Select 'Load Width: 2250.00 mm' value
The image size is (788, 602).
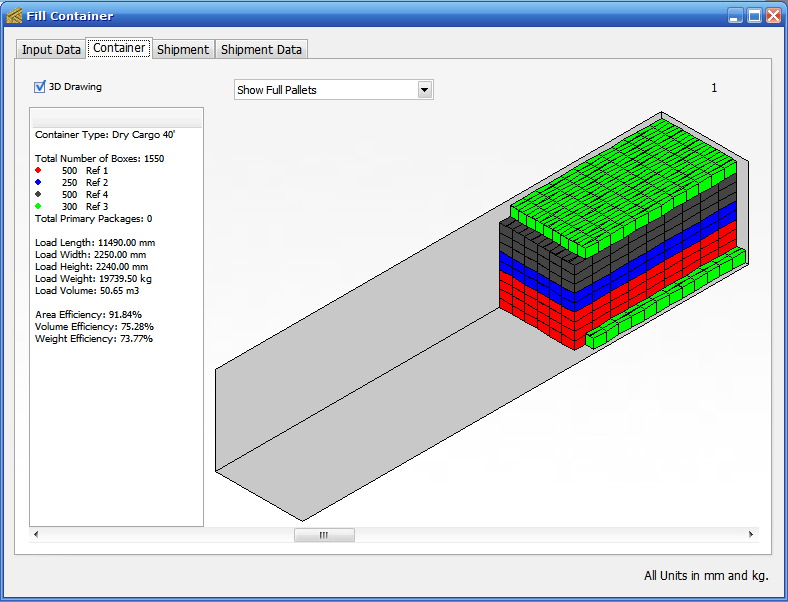pyautogui.click(x=90, y=255)
